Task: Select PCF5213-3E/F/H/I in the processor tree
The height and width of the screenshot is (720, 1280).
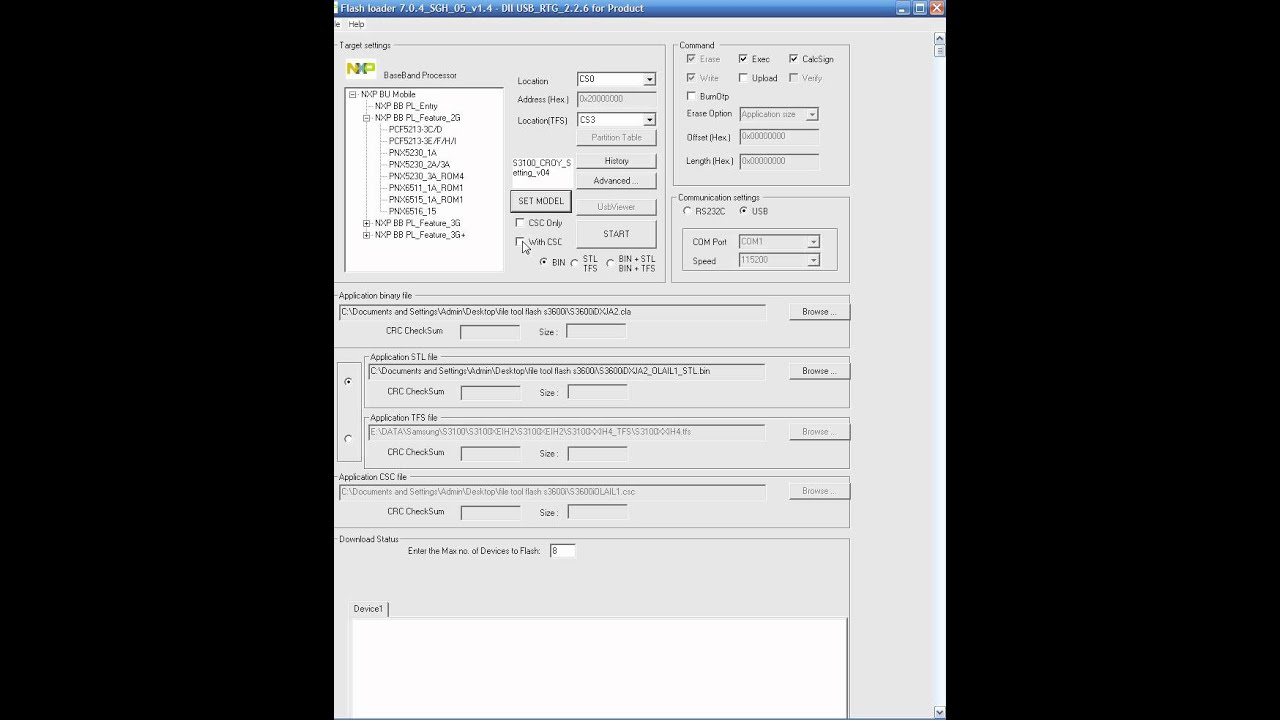Action: point(422,141)
